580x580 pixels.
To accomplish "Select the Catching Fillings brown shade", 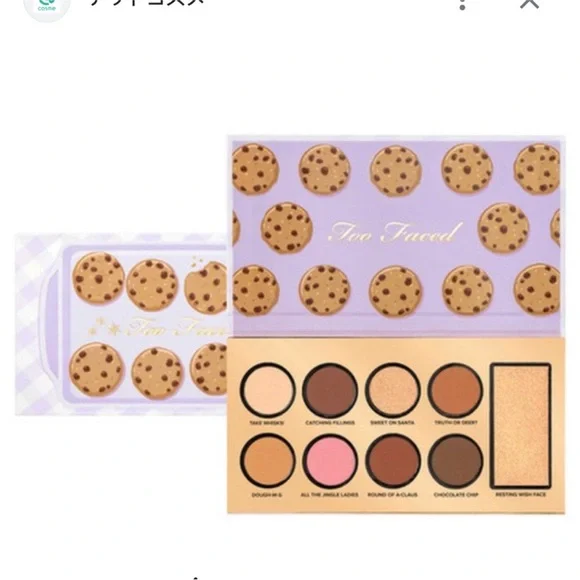I will pyautogui.click(x=330, y=391).
